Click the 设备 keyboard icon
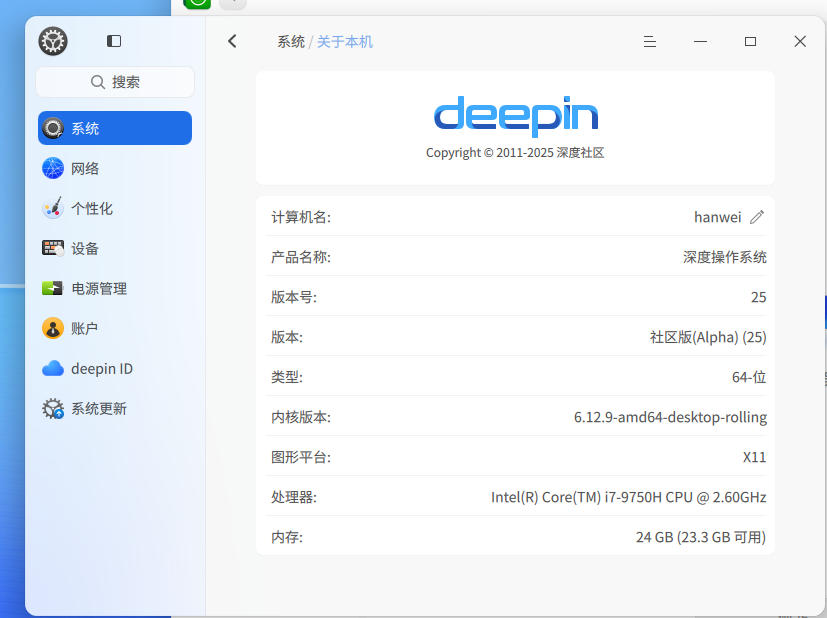 pos(53,248)
